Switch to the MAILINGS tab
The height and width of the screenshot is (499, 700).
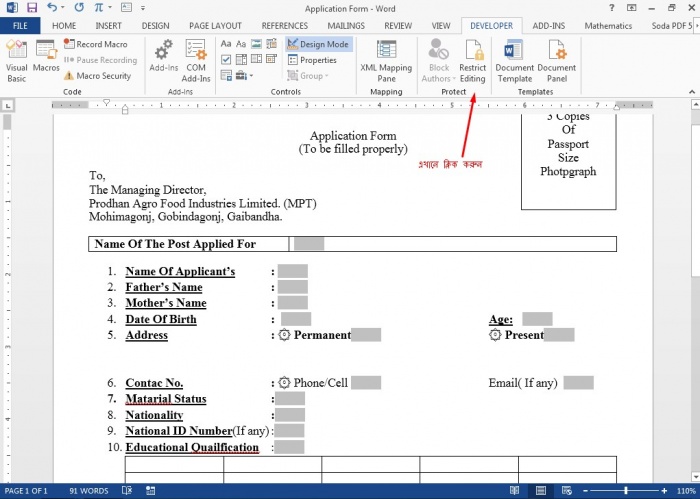pyautogui.click(x=346, y=25)
